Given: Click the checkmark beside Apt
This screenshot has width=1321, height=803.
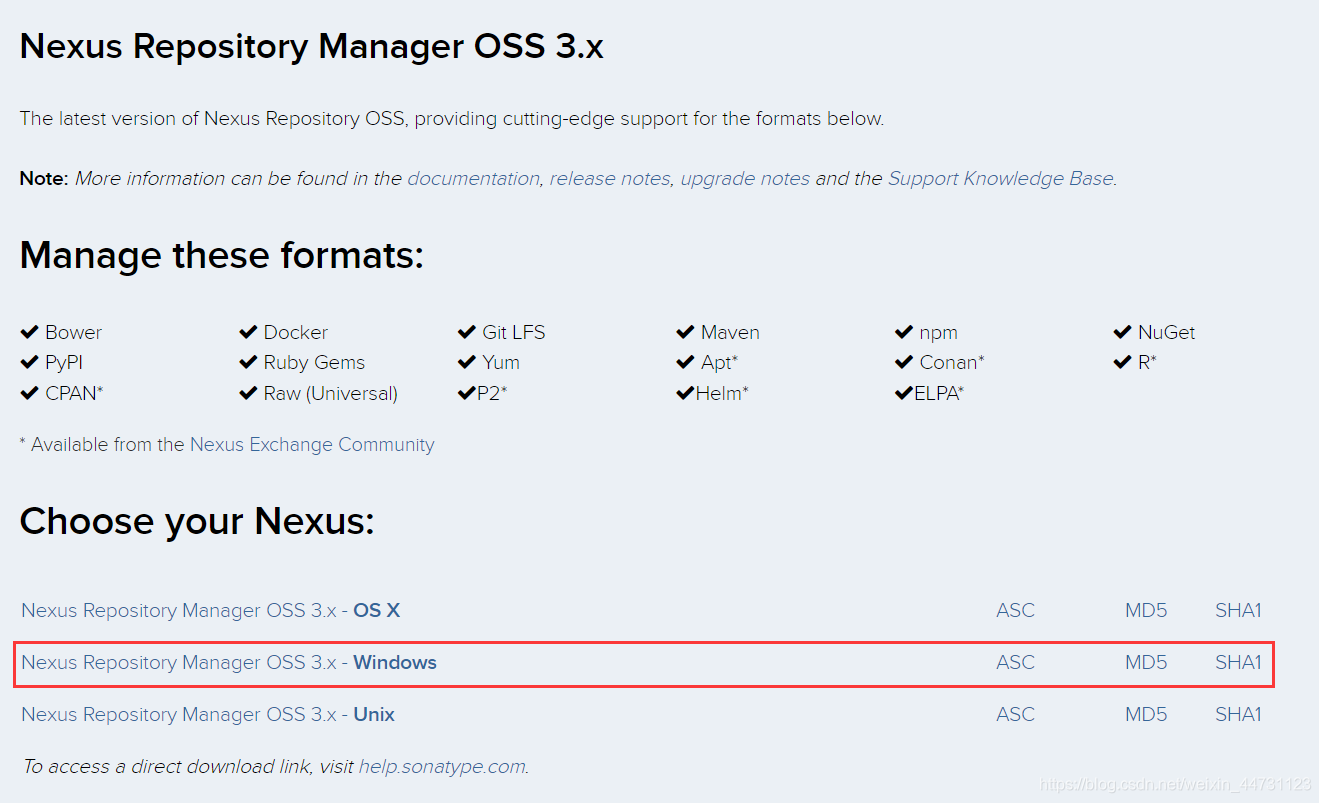Looking at the screenshot, I should click(685, 362).
